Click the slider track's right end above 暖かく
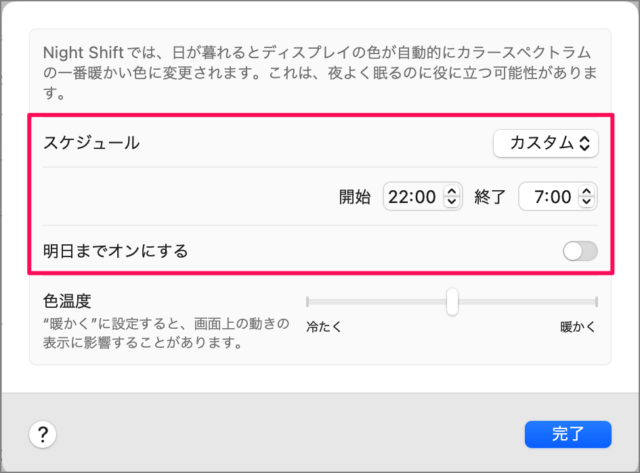 595,301
